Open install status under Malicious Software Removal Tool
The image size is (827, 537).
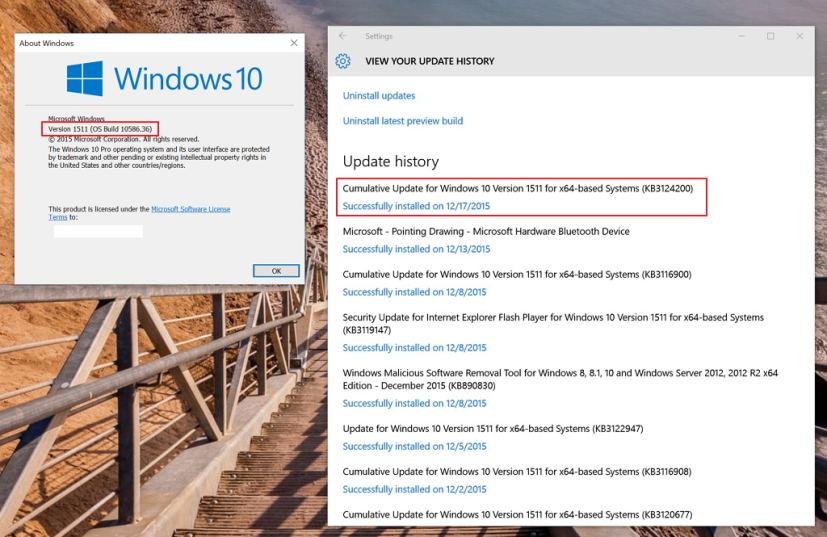click(415, 403)
